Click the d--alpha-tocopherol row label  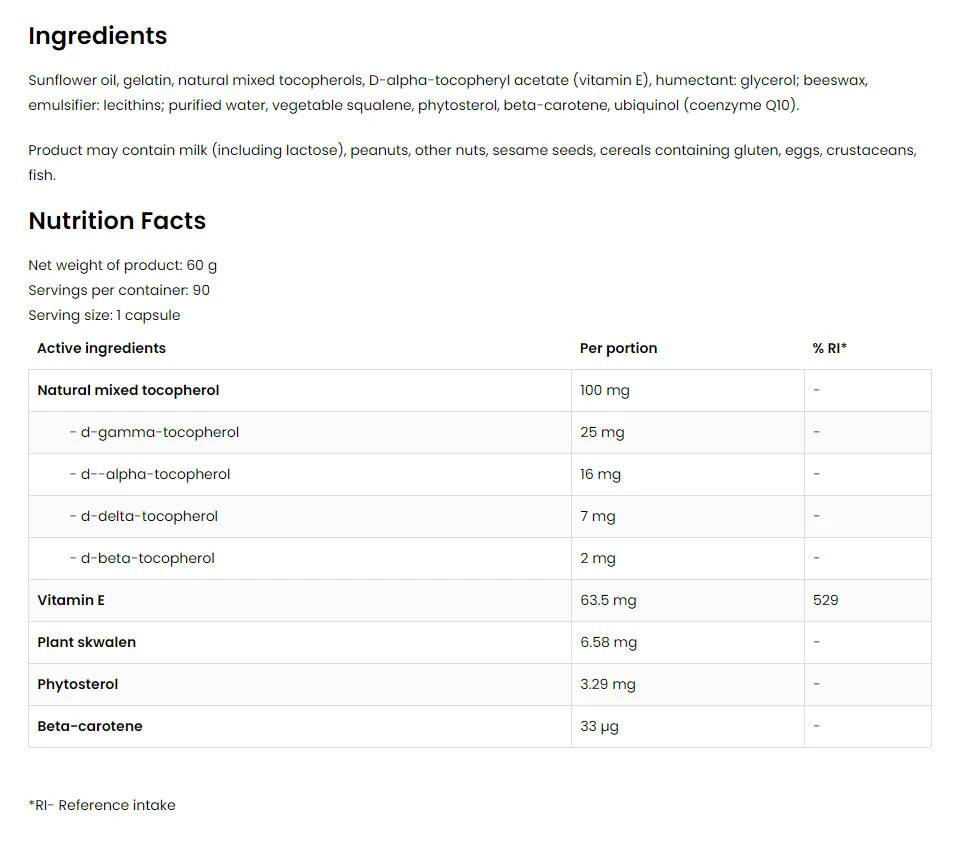150,474
